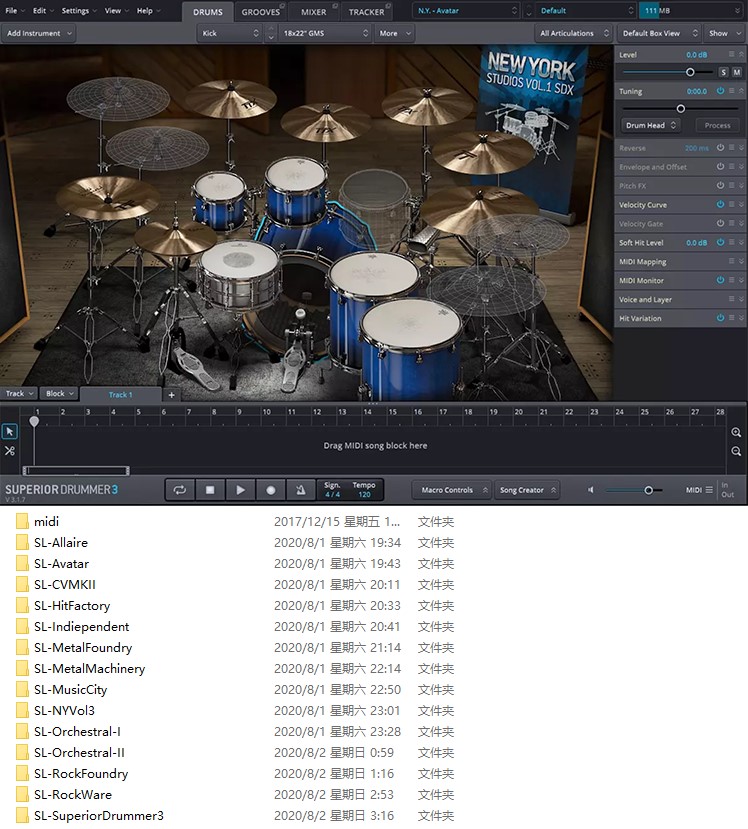Open the Song Creator panel

point(527,490)
